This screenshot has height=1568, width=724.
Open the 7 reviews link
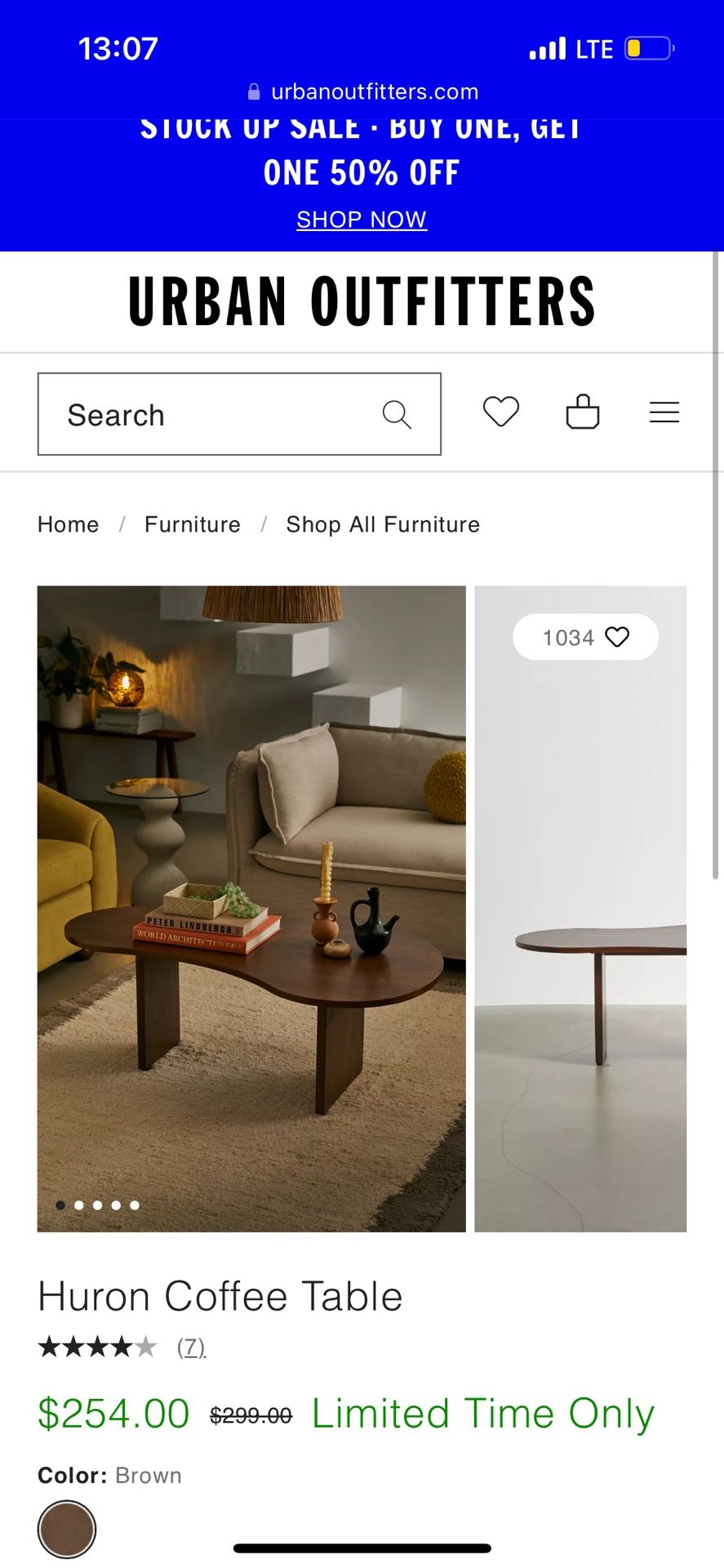tap(192, 1347)
